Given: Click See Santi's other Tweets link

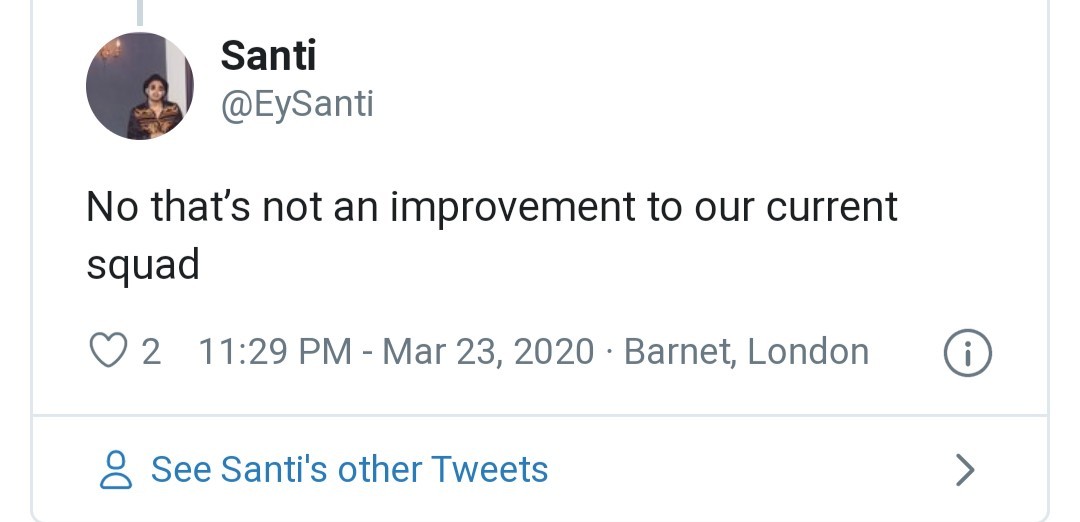Looking at the screenshot, I should coord(349,469).
